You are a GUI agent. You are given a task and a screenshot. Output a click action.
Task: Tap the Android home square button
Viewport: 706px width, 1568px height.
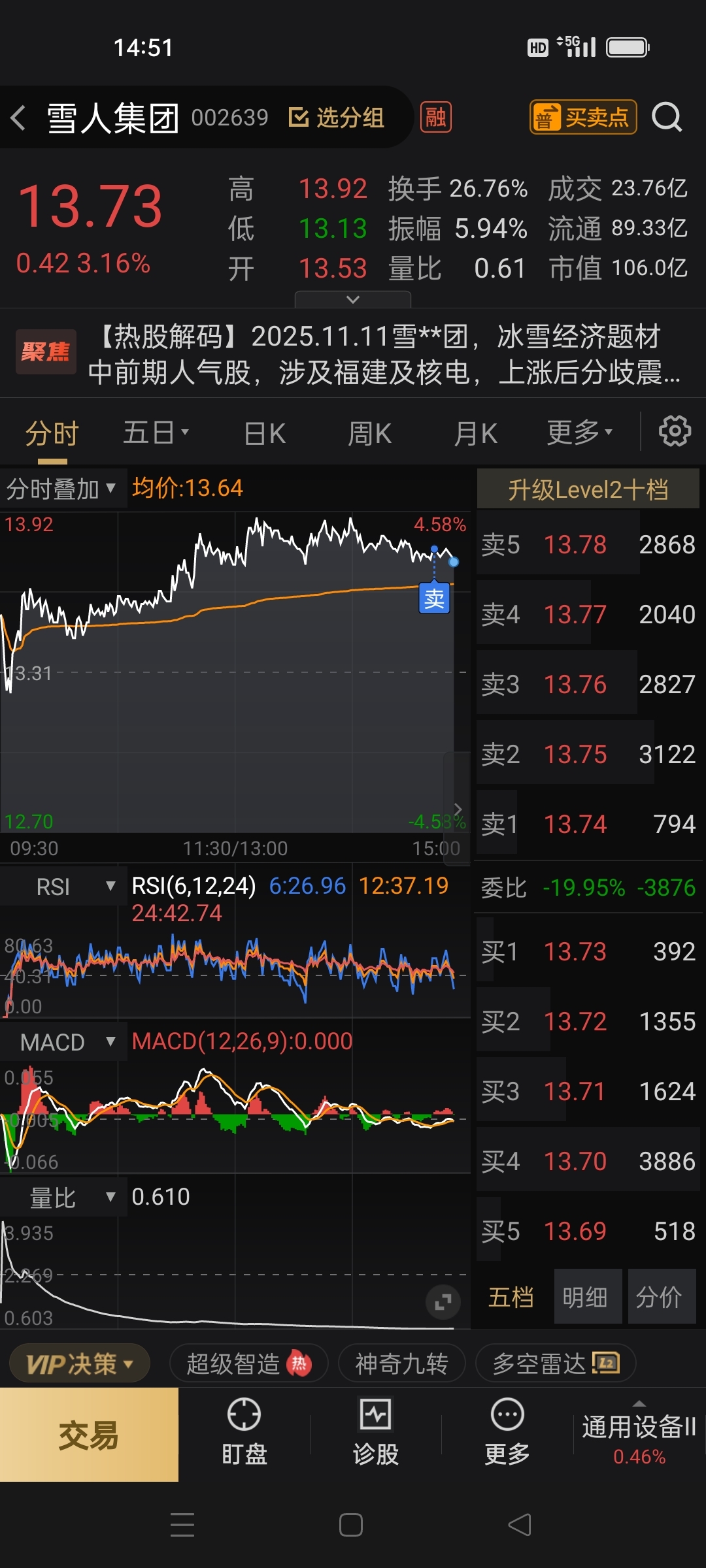pos(351,1525)
